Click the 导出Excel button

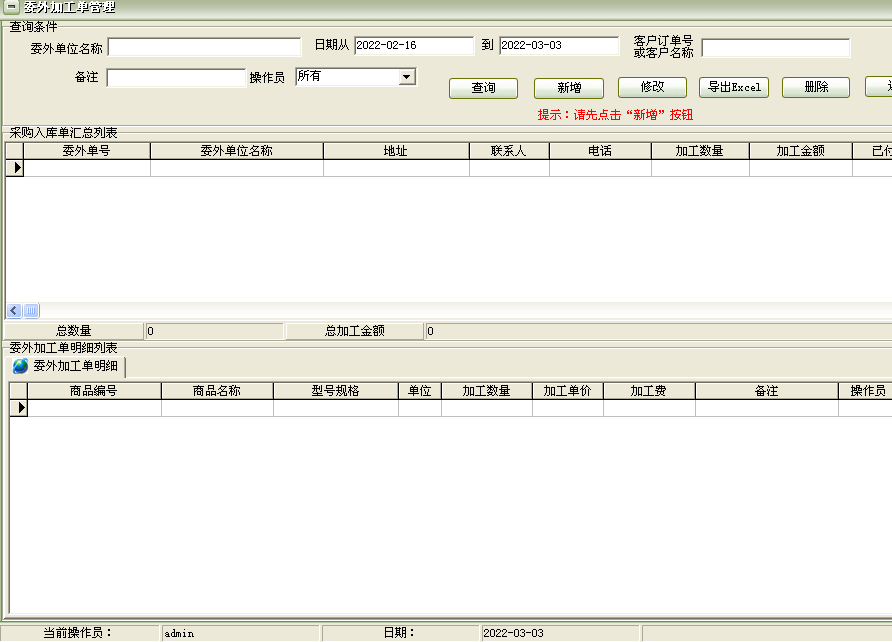(x=734, y=88)
